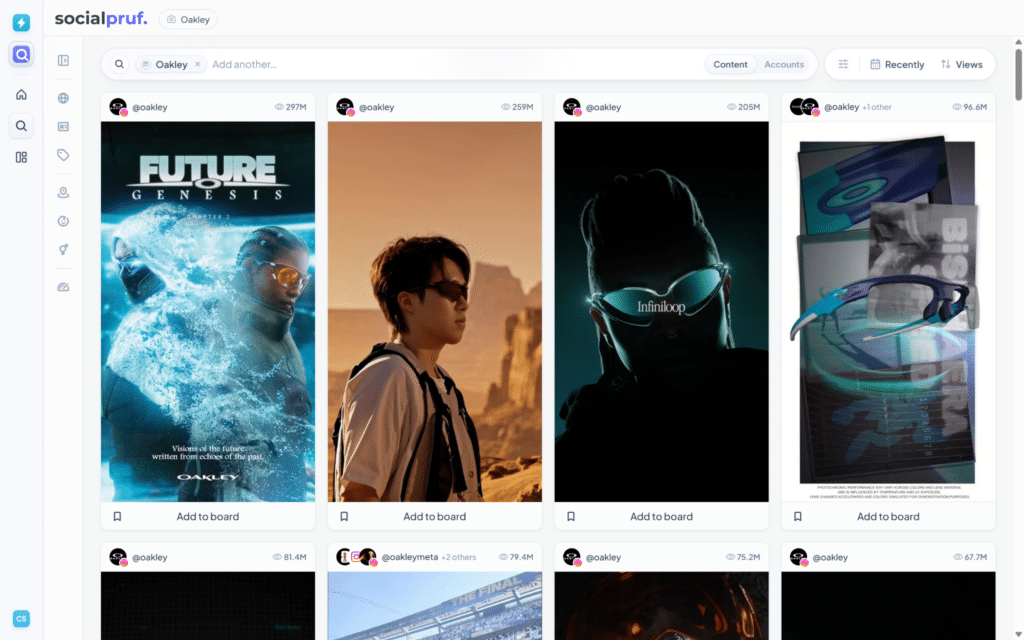
Task: Open @oakley account on 297M post
Action: [x=150, y=107]
